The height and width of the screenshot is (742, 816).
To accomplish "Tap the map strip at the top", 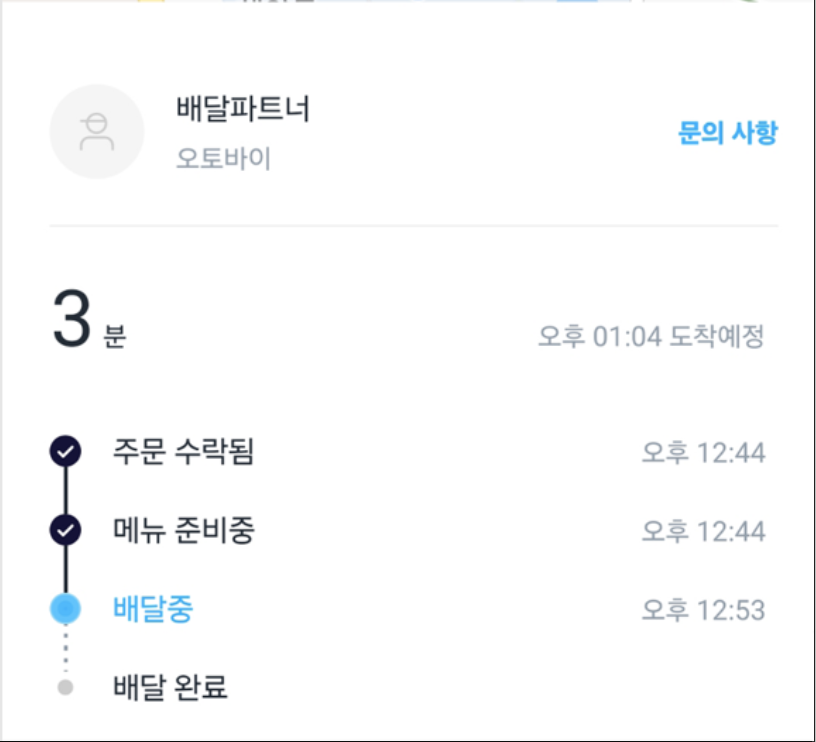I will tap(408, 3).
